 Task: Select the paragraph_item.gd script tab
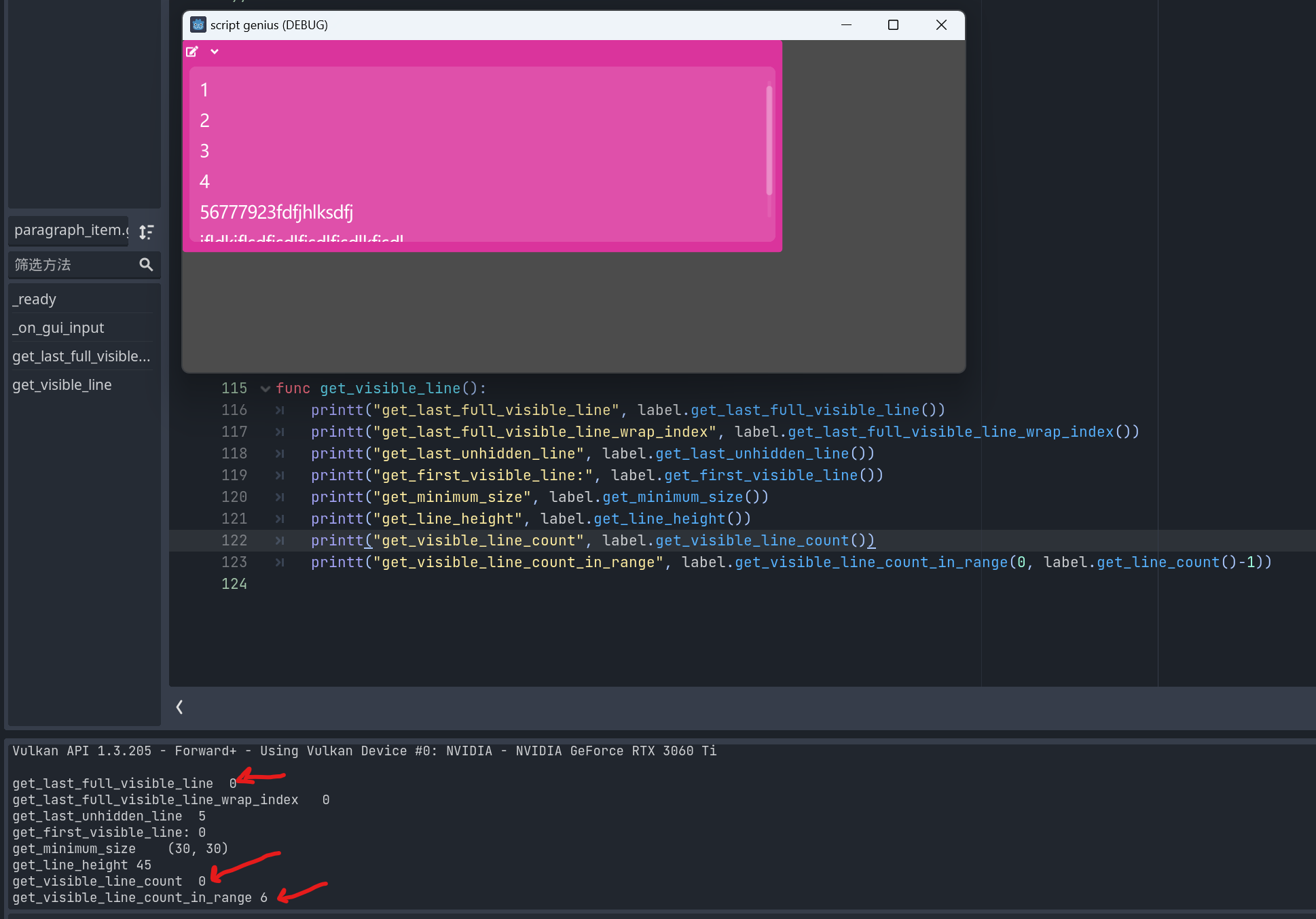[x=68, y=230]
